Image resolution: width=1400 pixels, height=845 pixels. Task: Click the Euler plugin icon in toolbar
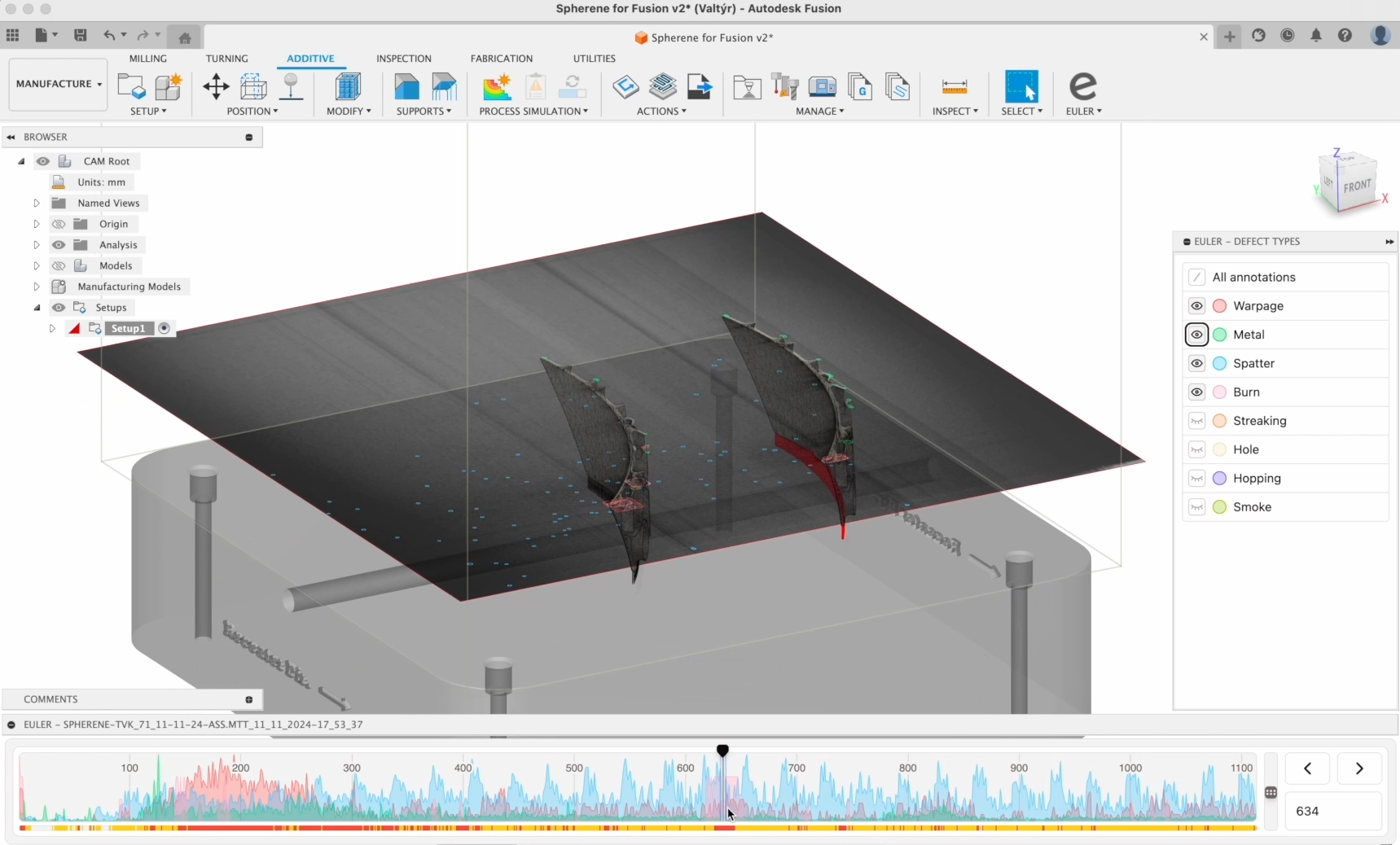coord(1082,87)
